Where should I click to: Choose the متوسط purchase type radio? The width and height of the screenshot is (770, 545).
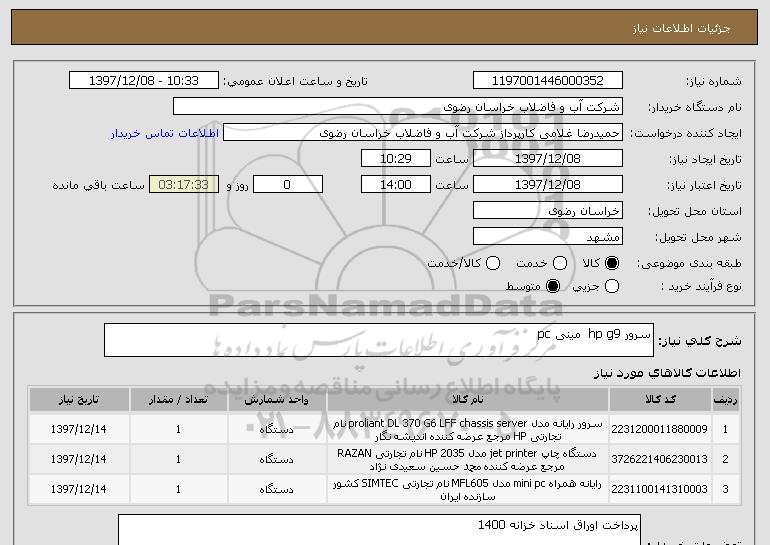pyautogui.click(x=553, y=286)
